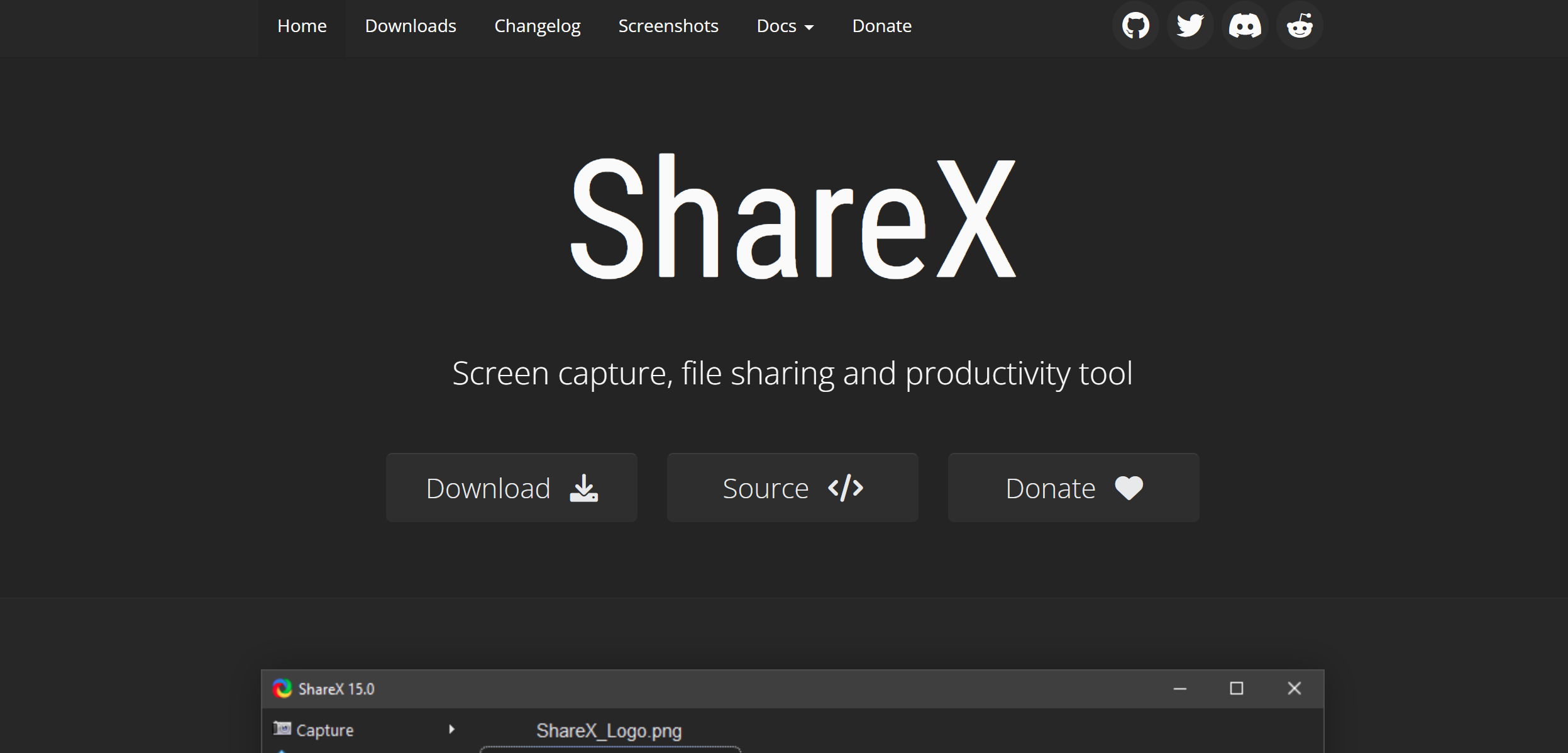1568x753 pixels.
Task: Click the large ShareX heading
Action: [x=793, y=217]
